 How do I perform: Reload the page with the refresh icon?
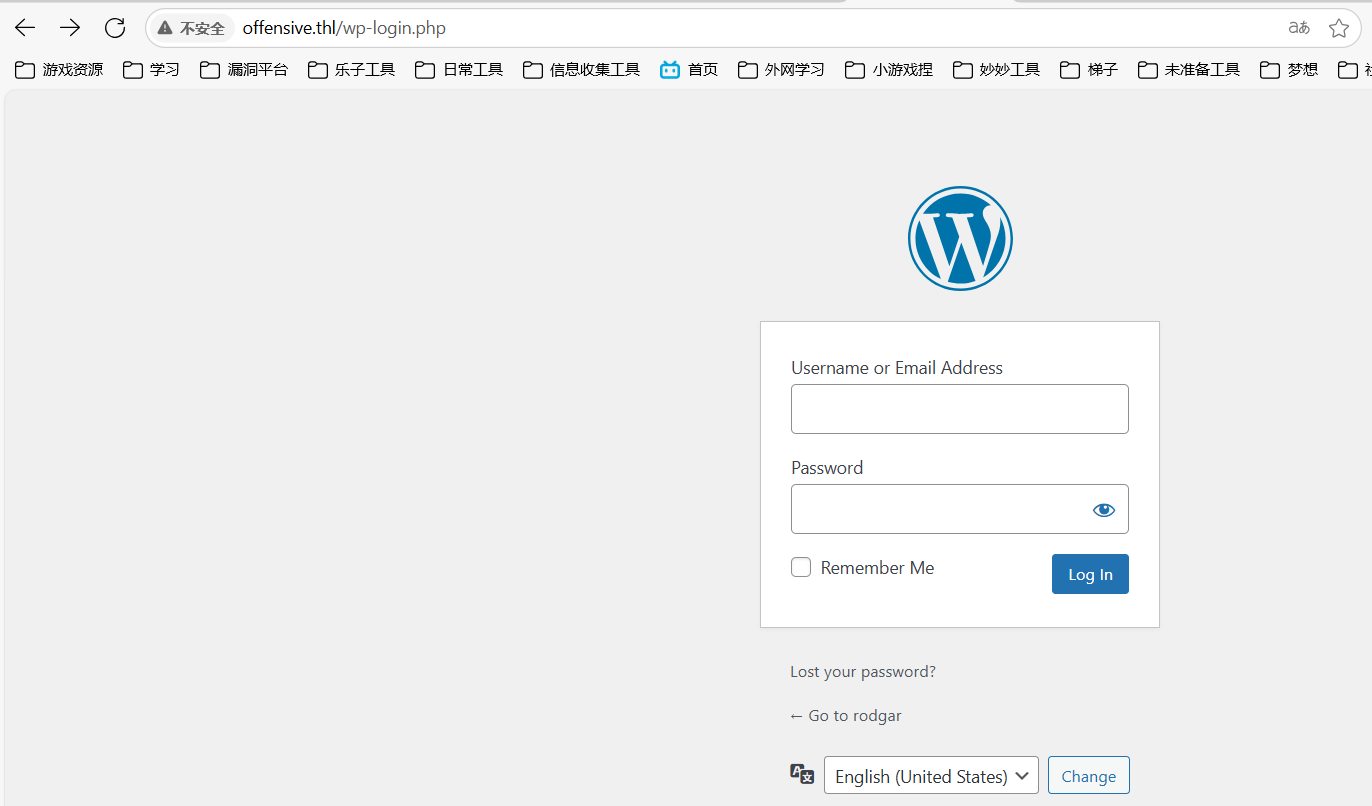[115, 28]
